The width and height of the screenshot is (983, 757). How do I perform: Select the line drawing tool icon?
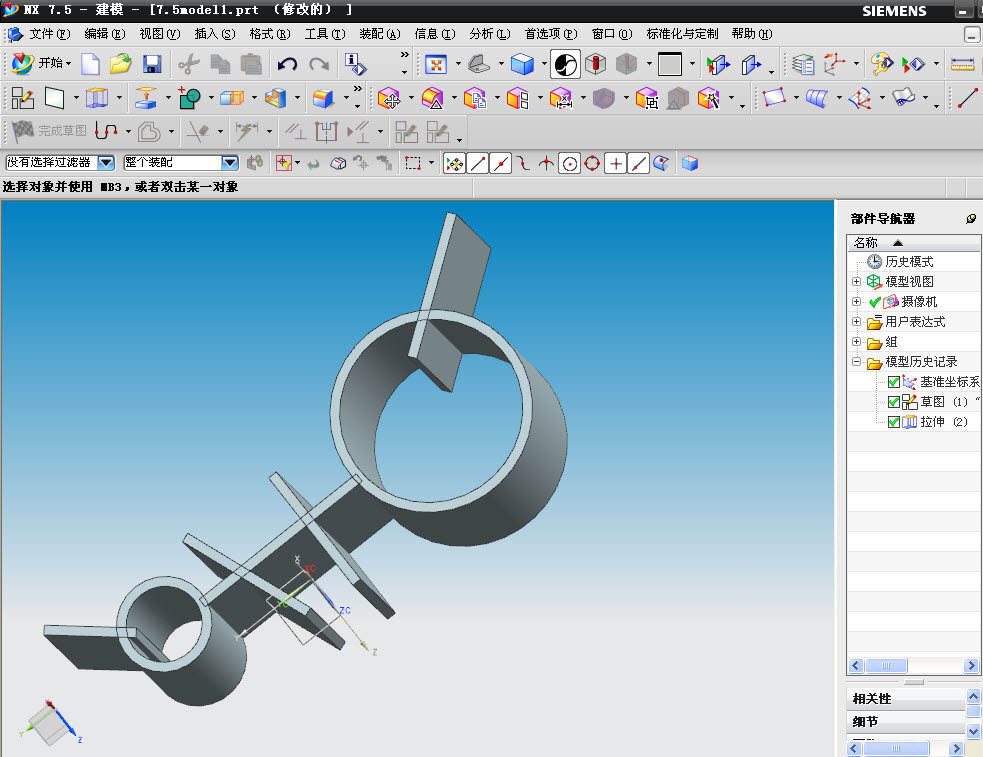(x=967, y=98)
